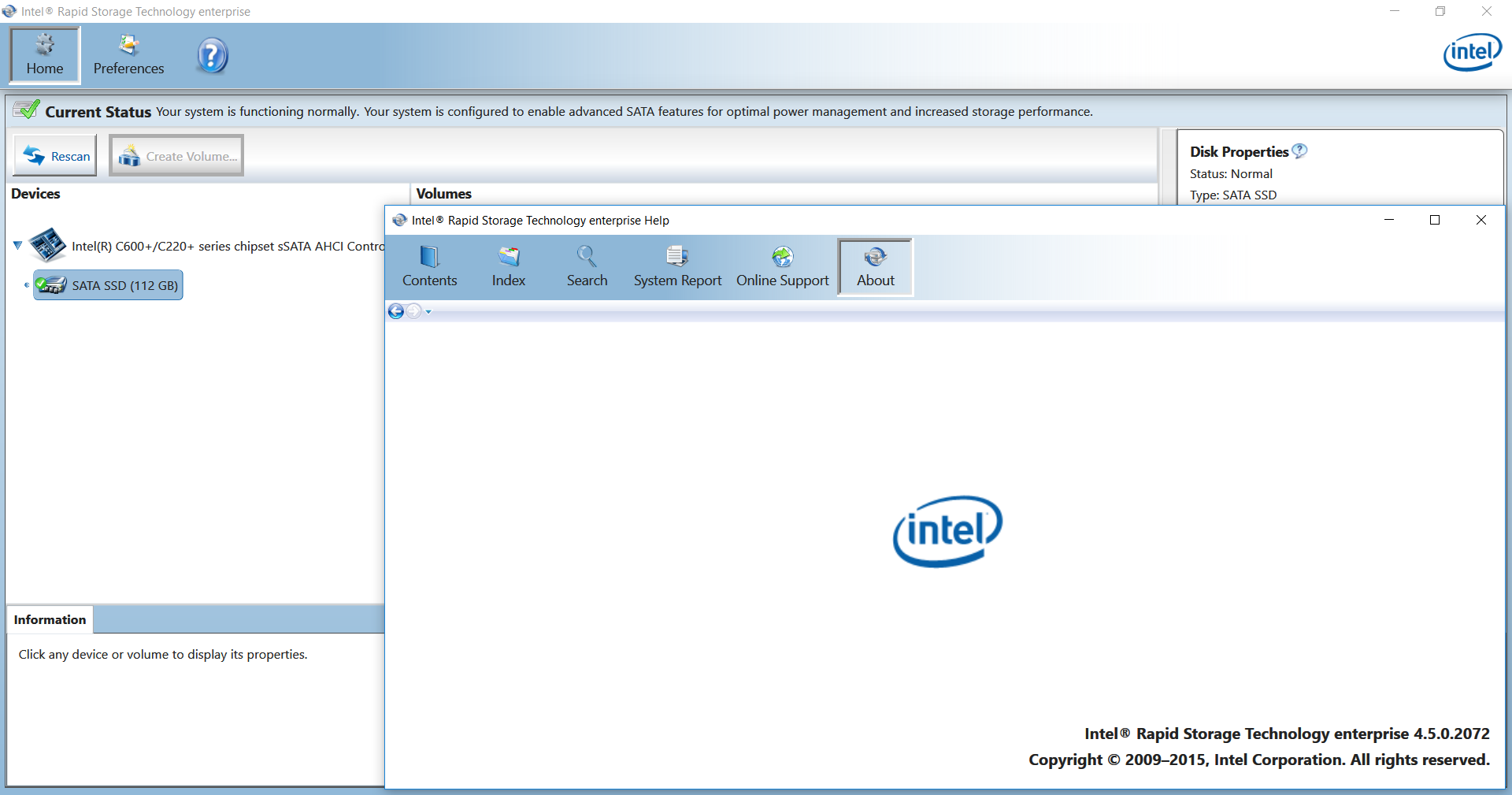Click the main window title bar app icon
Viewport: 1512px width, 795px height.
[9, 11]
